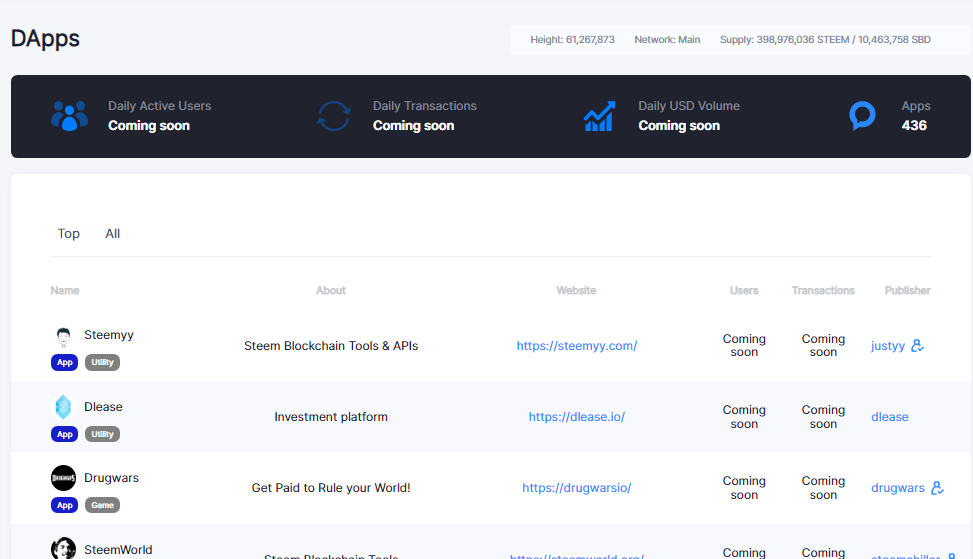973x559 pixels.
Task: Click the SteemWorld app name
Action: click(x=118, y=550)
